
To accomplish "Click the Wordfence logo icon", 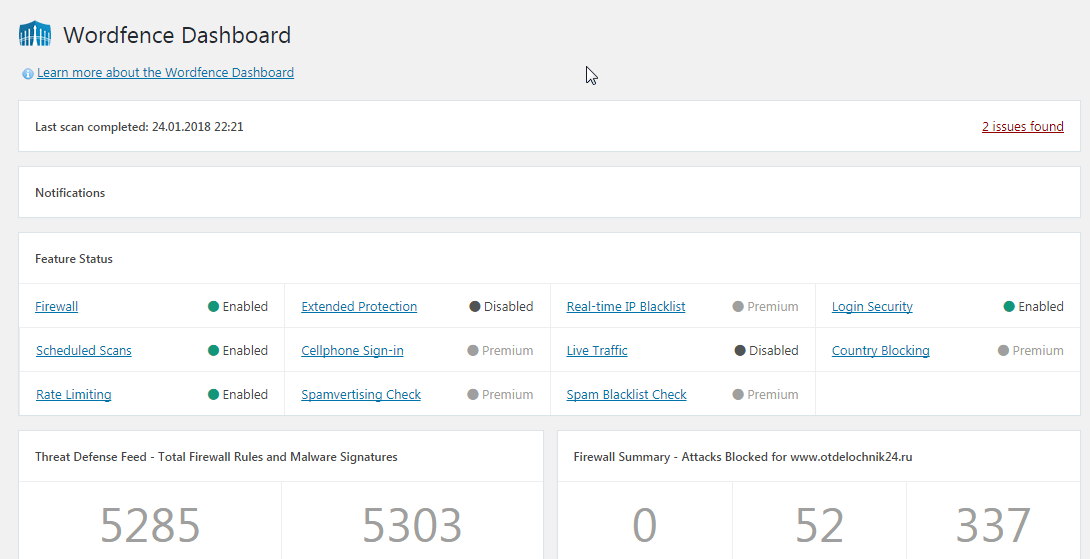I will (x=35, y=33).
